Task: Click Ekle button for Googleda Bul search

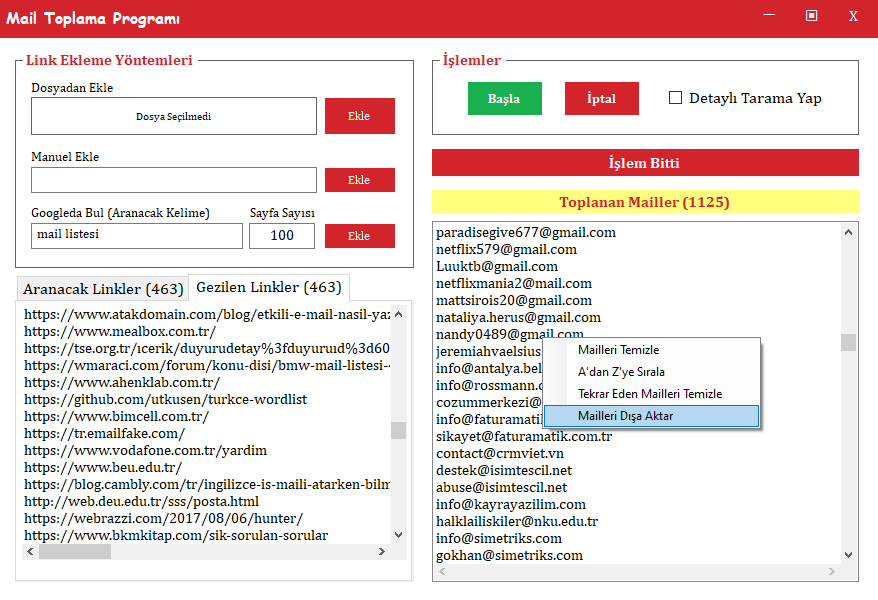Action: coord(359,236)
